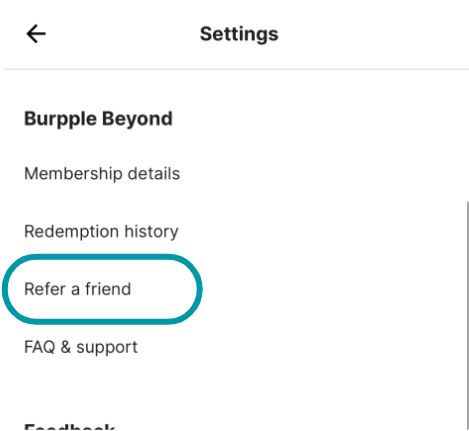The width and height of the screenshot is (469, 431).
Task: Get help through FAQ & support
Action: point(81,347)
